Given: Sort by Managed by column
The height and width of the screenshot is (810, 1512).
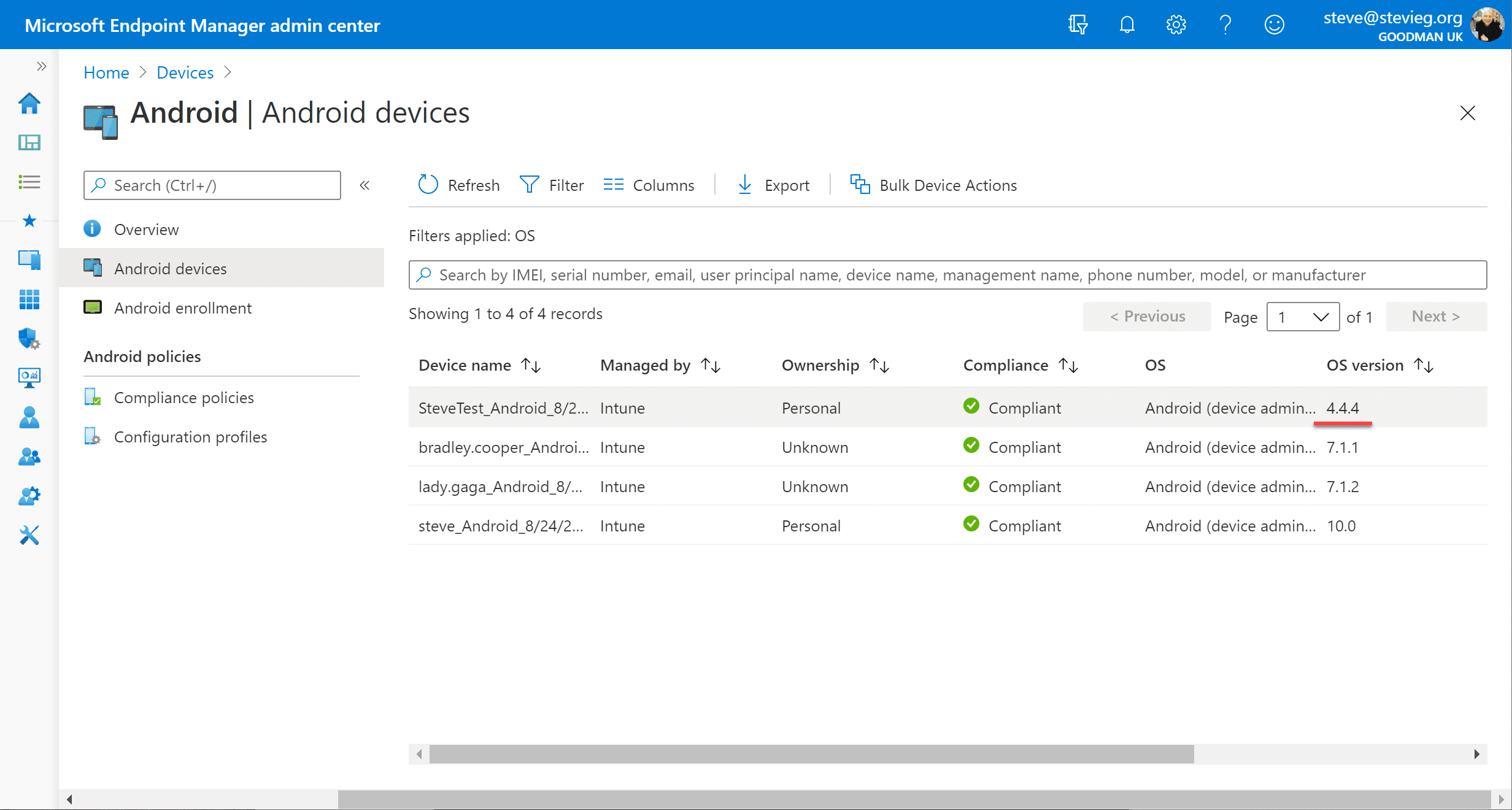Looking at the screenshot, I should 660,366.
